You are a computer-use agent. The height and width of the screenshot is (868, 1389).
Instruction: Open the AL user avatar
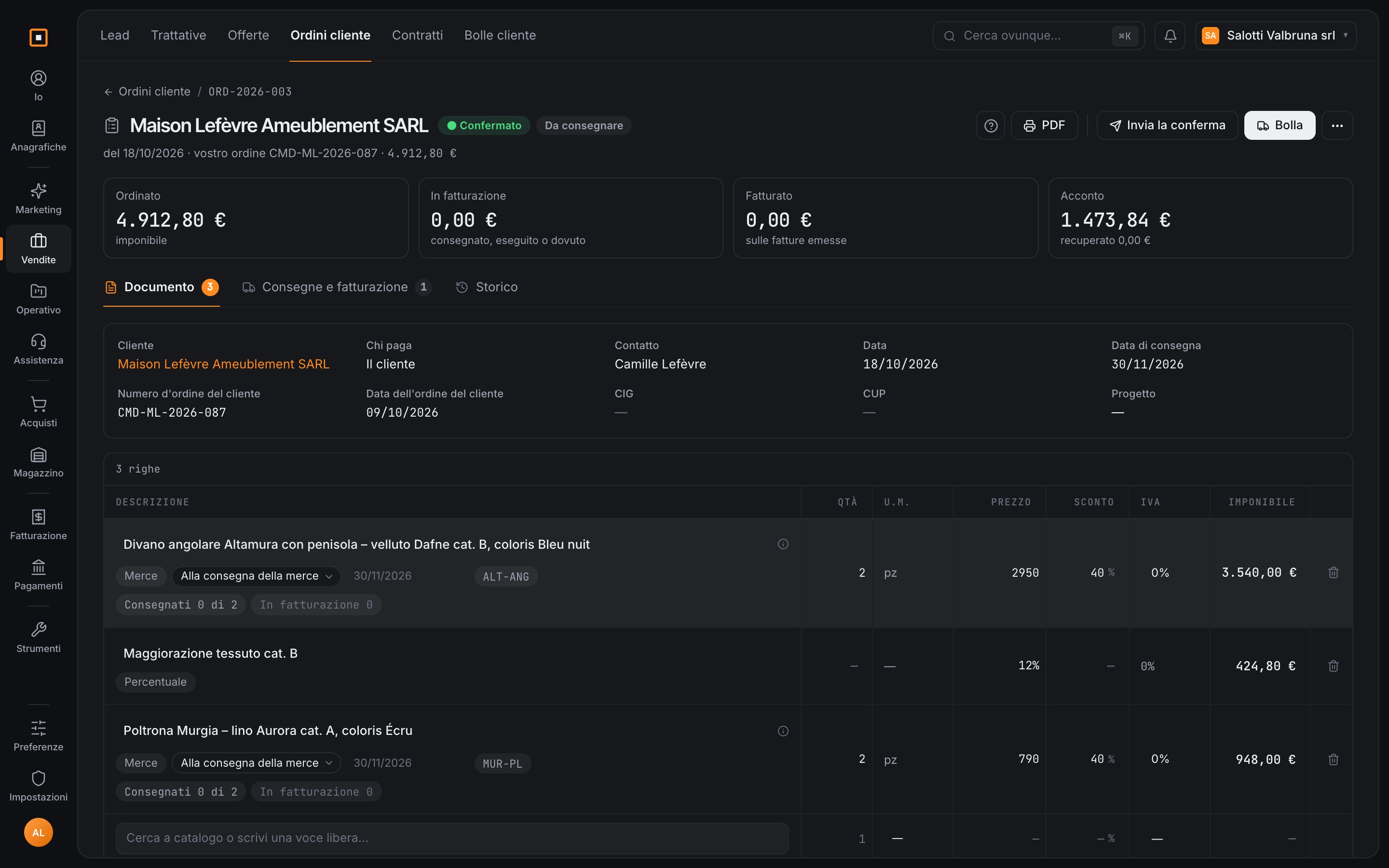pyautogui.click(x=39, y=832)
